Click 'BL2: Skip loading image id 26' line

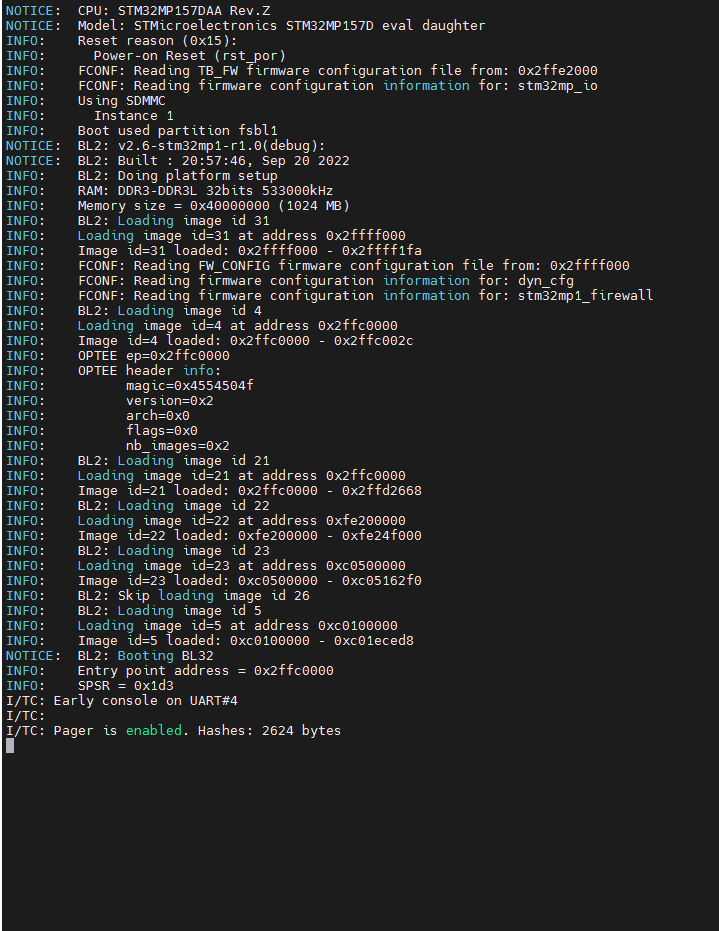tap(194, 596)
